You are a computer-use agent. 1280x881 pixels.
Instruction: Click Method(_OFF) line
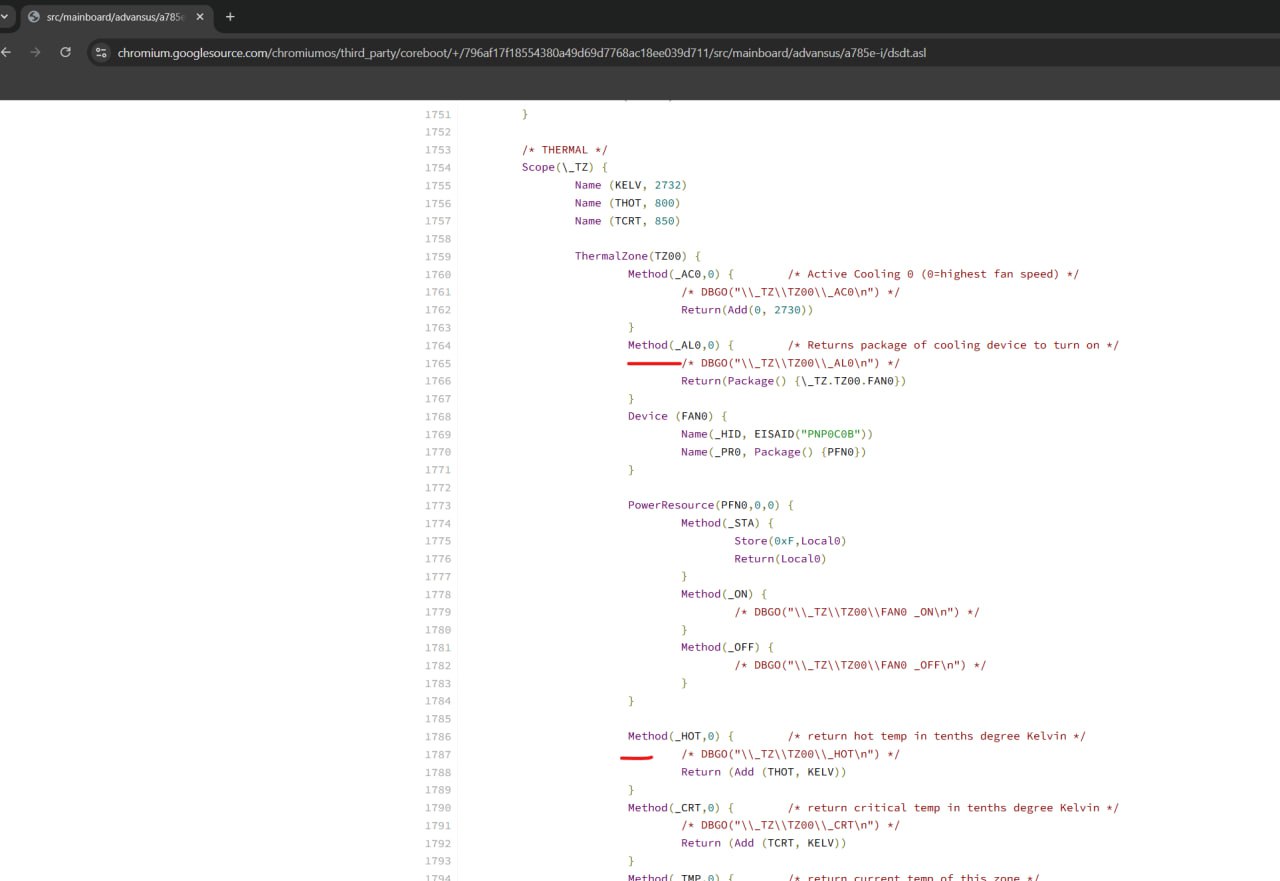coord(727,647)
